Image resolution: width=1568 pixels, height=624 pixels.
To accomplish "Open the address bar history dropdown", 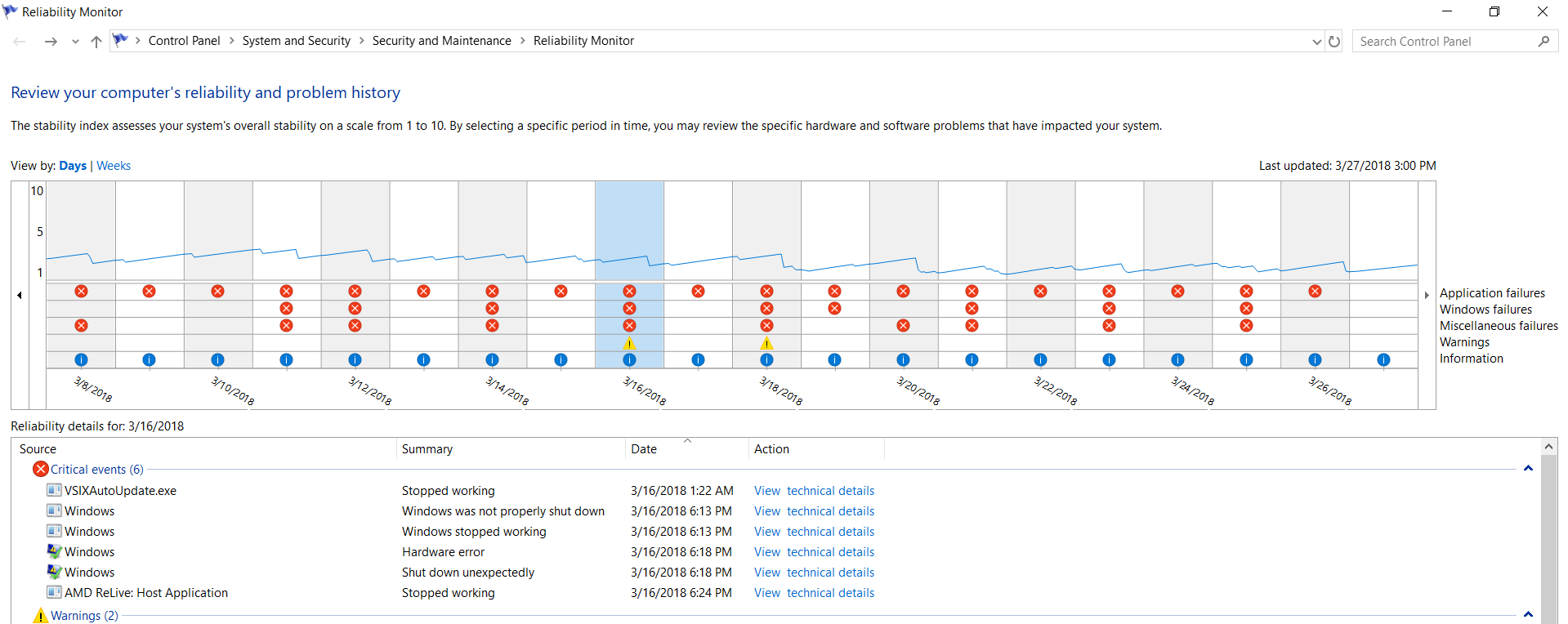I will pyautogui.click(x=1316, y=42).
